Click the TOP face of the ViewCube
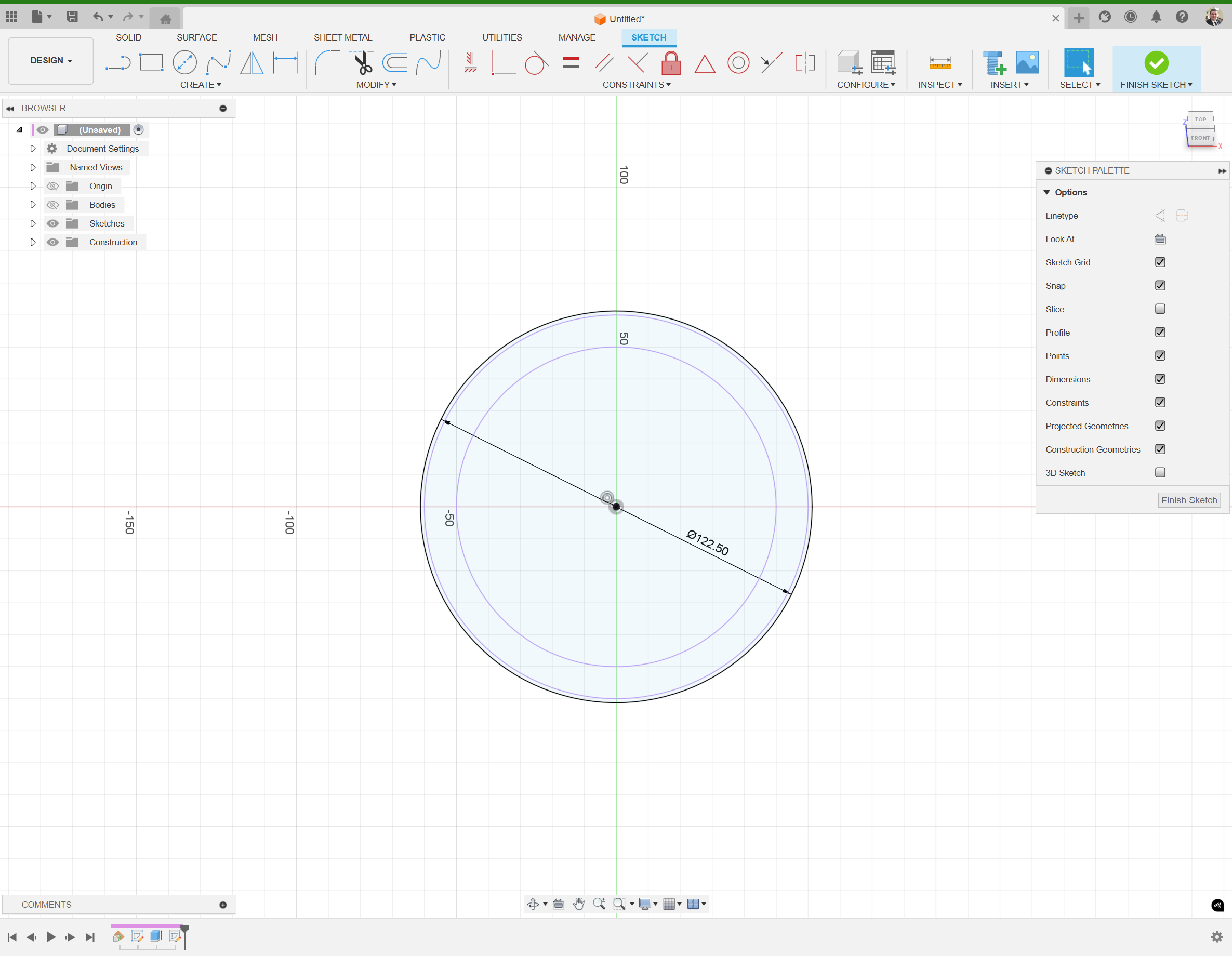This screenshot has width=1232, height=956. (x=1200, y=119)
